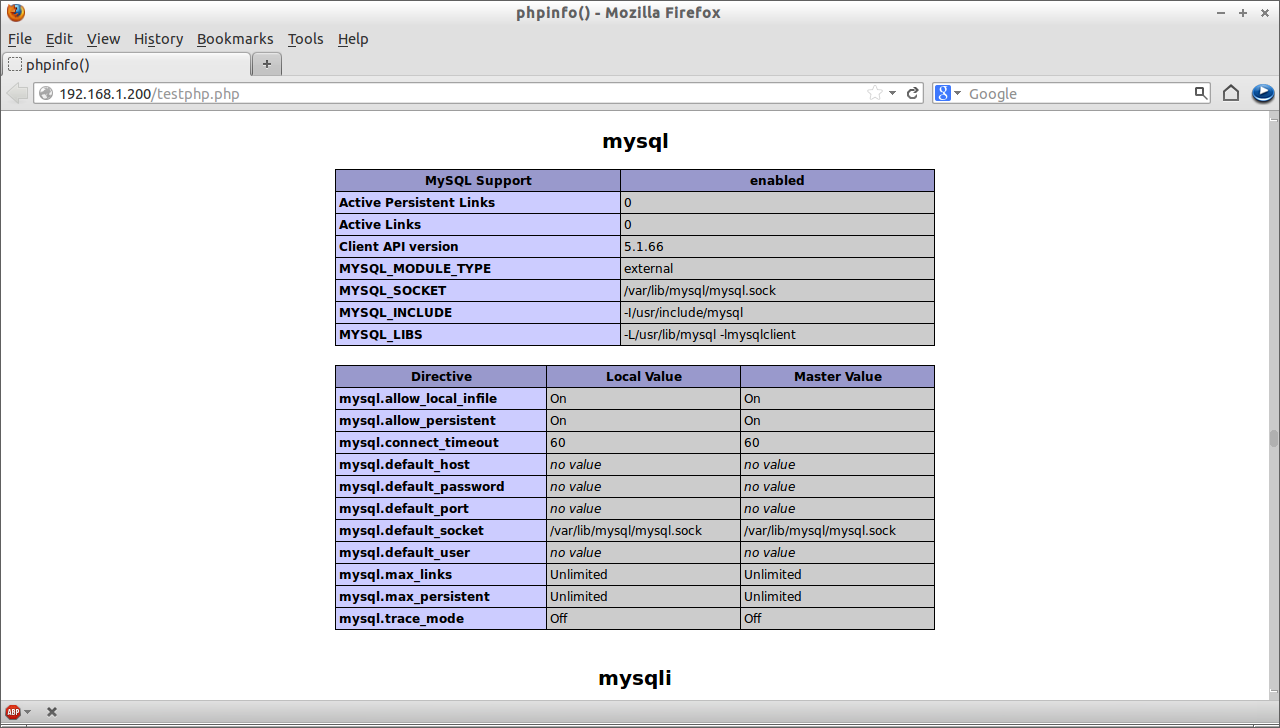The height and width of the screenshot is (728, 1280).
Task: Click the mysql.default_port directive label
Action: coord(404,509)
